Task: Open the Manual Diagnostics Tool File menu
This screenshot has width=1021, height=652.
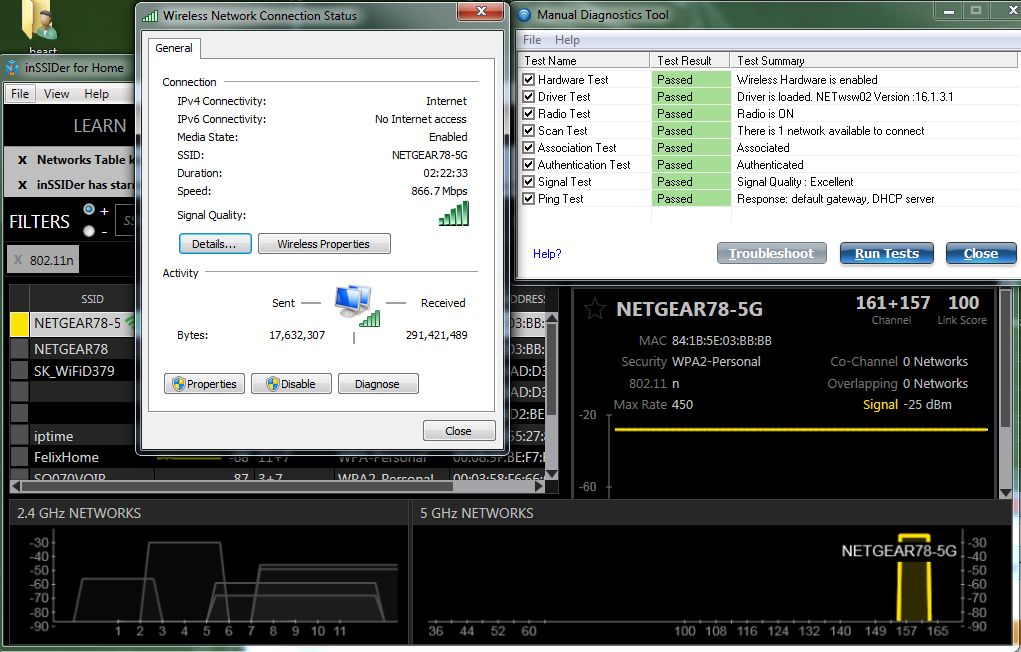Action: point(532,40)
